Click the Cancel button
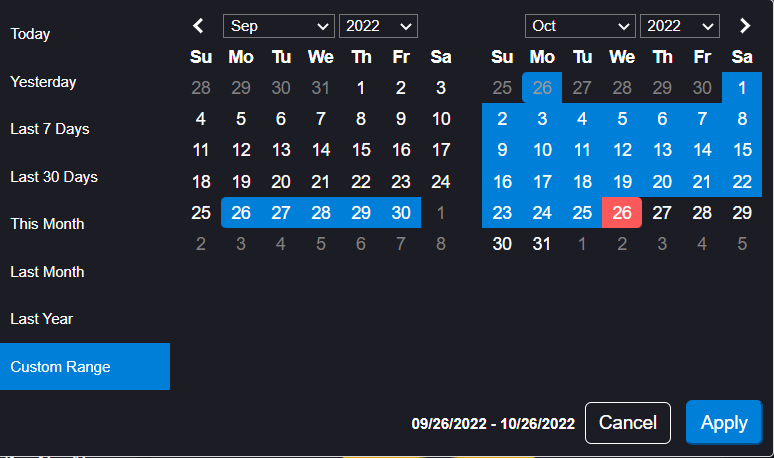Screen dimensions: 774x458 (628, 423)
